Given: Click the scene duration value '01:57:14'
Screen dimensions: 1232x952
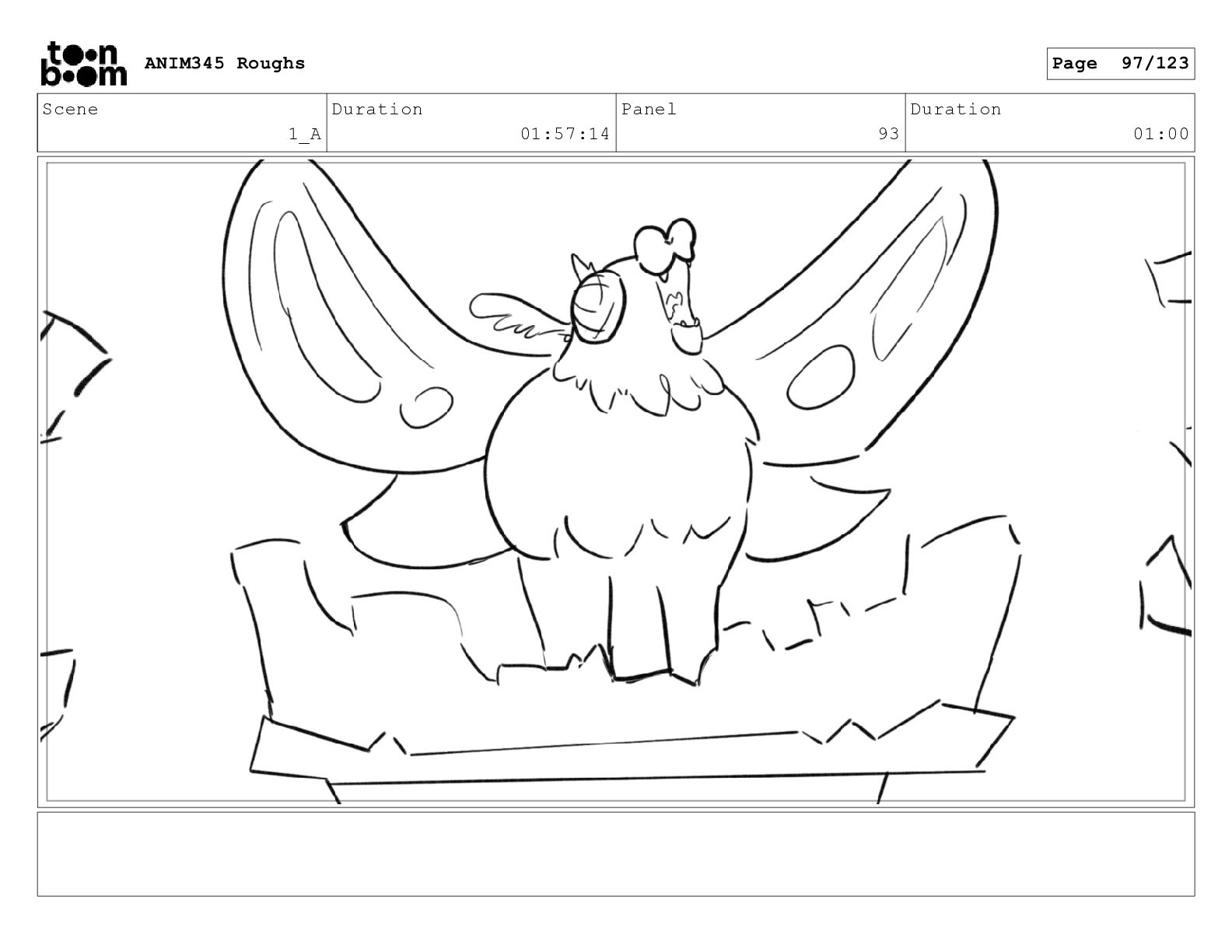Looking at the screenshot, I should (x=565, y=134).
